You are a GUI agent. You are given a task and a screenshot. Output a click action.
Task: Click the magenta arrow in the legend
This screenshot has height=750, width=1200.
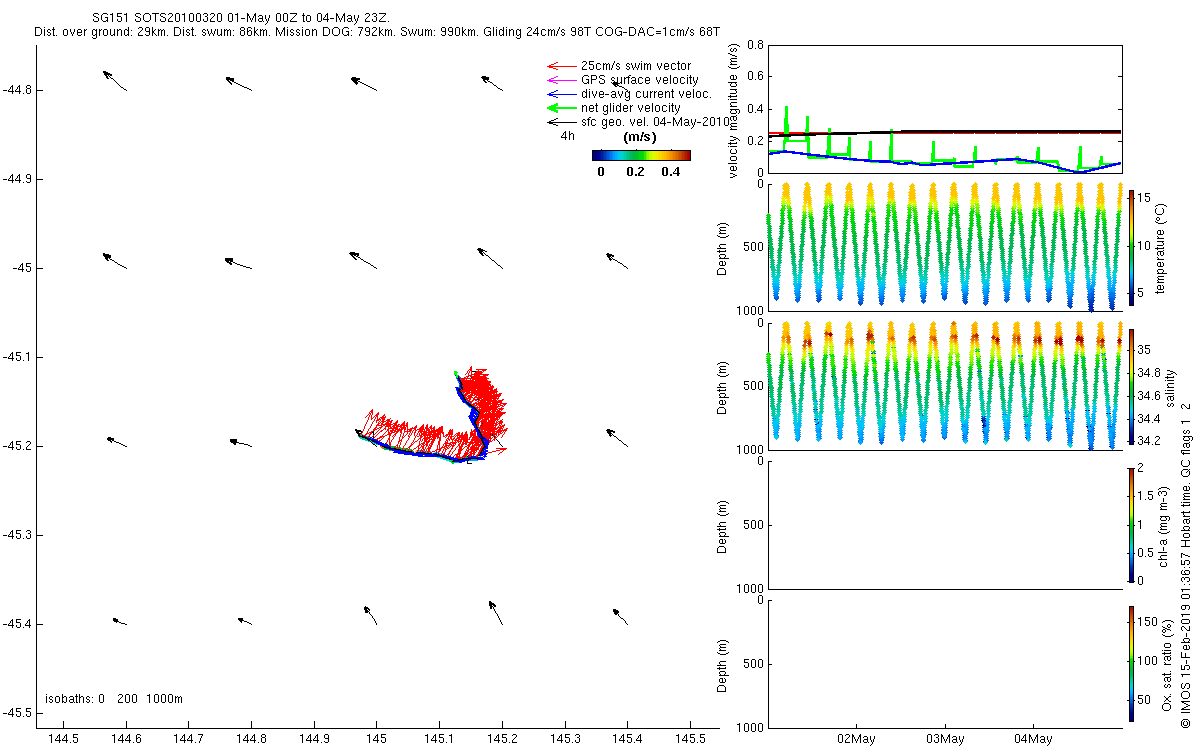(x=560, y=80)
